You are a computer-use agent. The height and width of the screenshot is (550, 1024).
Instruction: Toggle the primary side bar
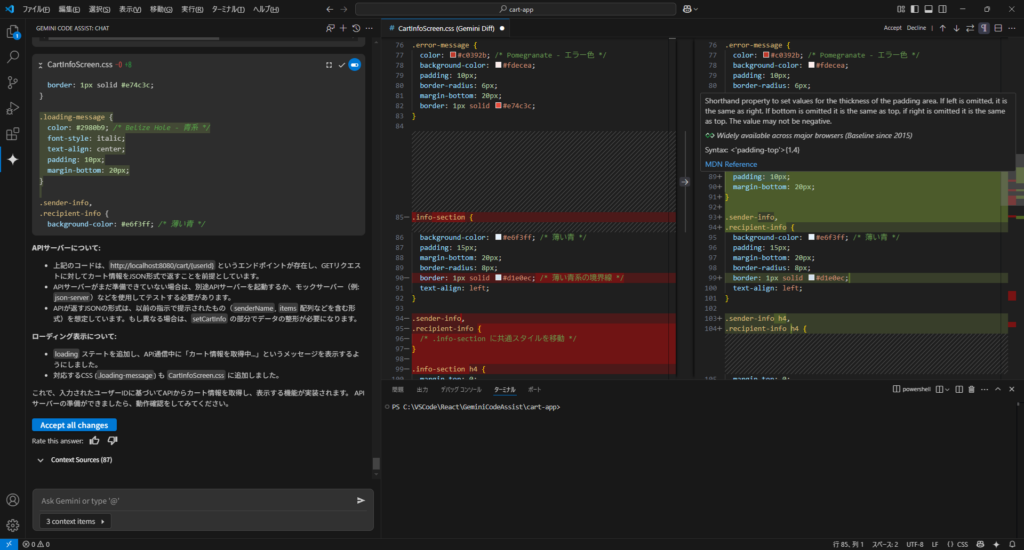[914, 9]
